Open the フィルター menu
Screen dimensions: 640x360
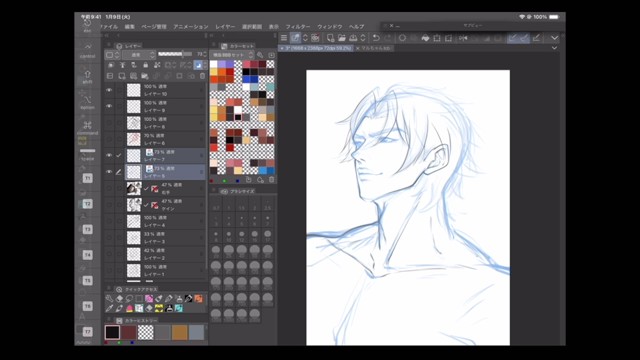(x=298, y=27)
